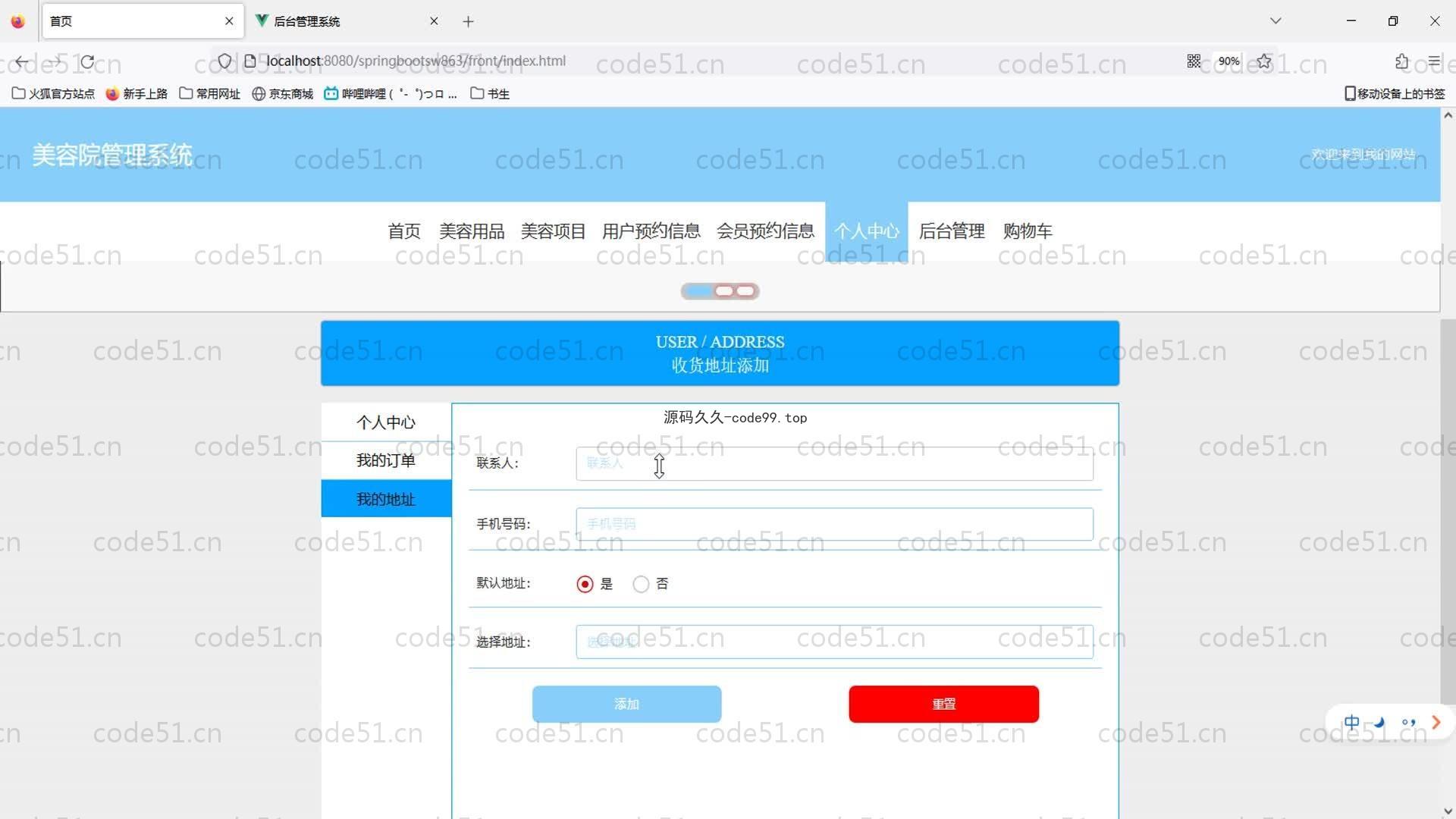The image size is (1456, 819).
Task: Open 会员预约信息 navigation item
Action: tap(765, 231)
